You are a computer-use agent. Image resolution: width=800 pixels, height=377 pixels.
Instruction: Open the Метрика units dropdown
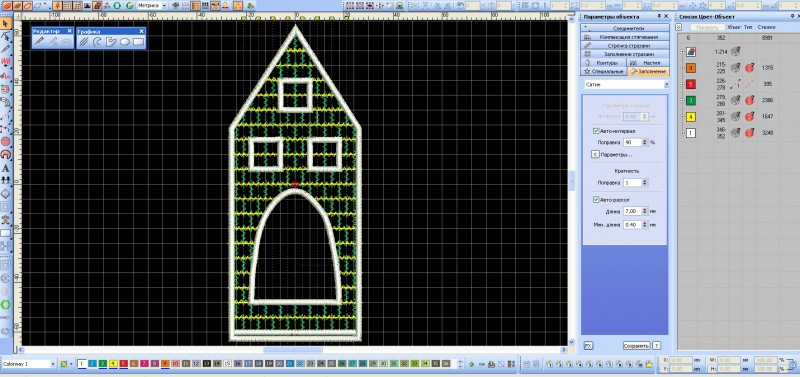152,5
